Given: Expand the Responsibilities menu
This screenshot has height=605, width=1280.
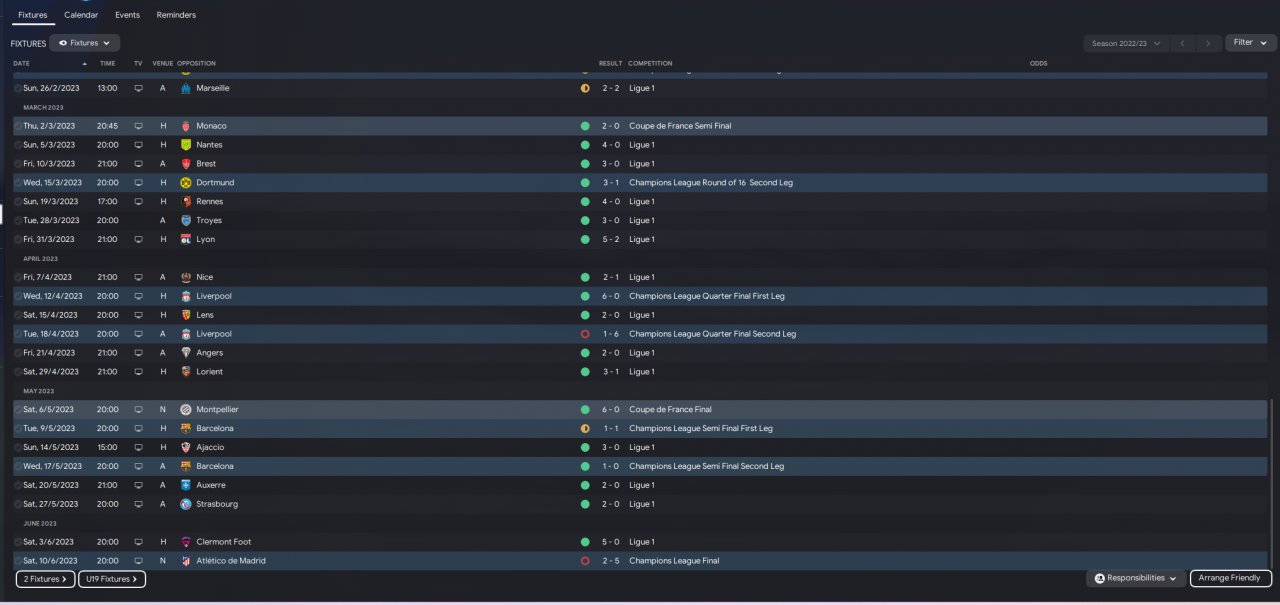Looking at the screenshot, I should tap(1136, 578).
